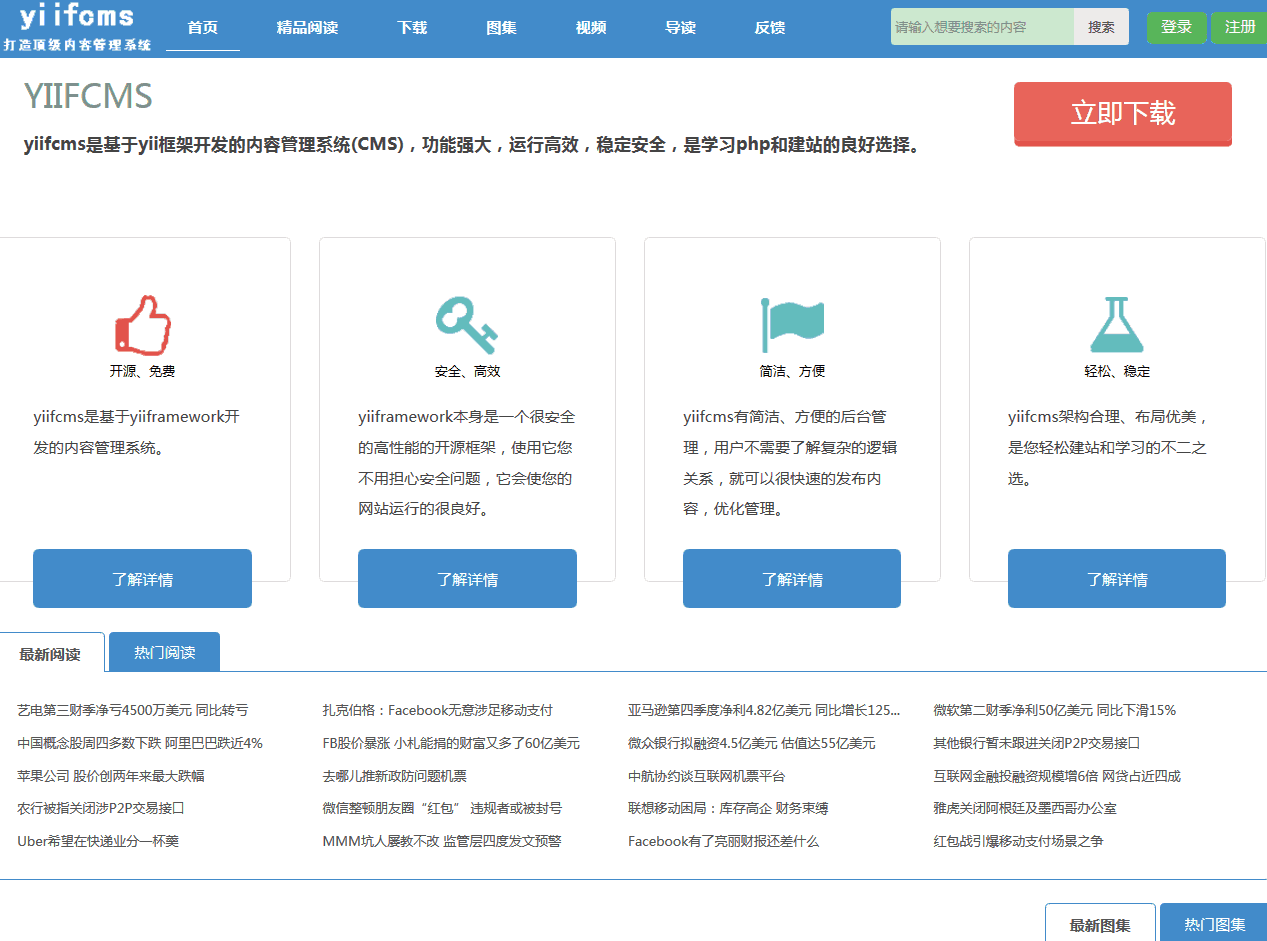Open the 图集 navigation item

501,28
